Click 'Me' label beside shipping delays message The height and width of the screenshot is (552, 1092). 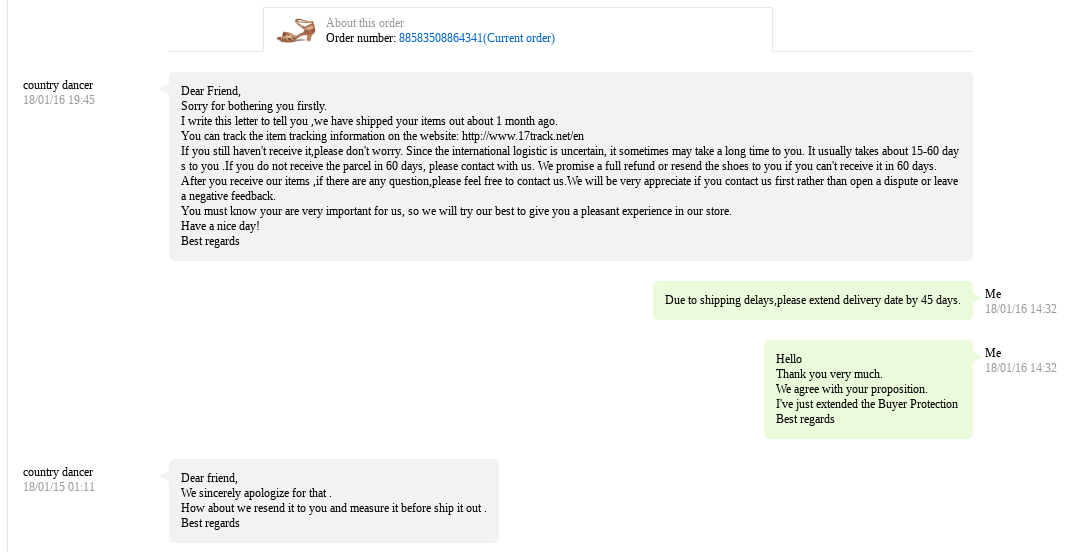point(992,294)
